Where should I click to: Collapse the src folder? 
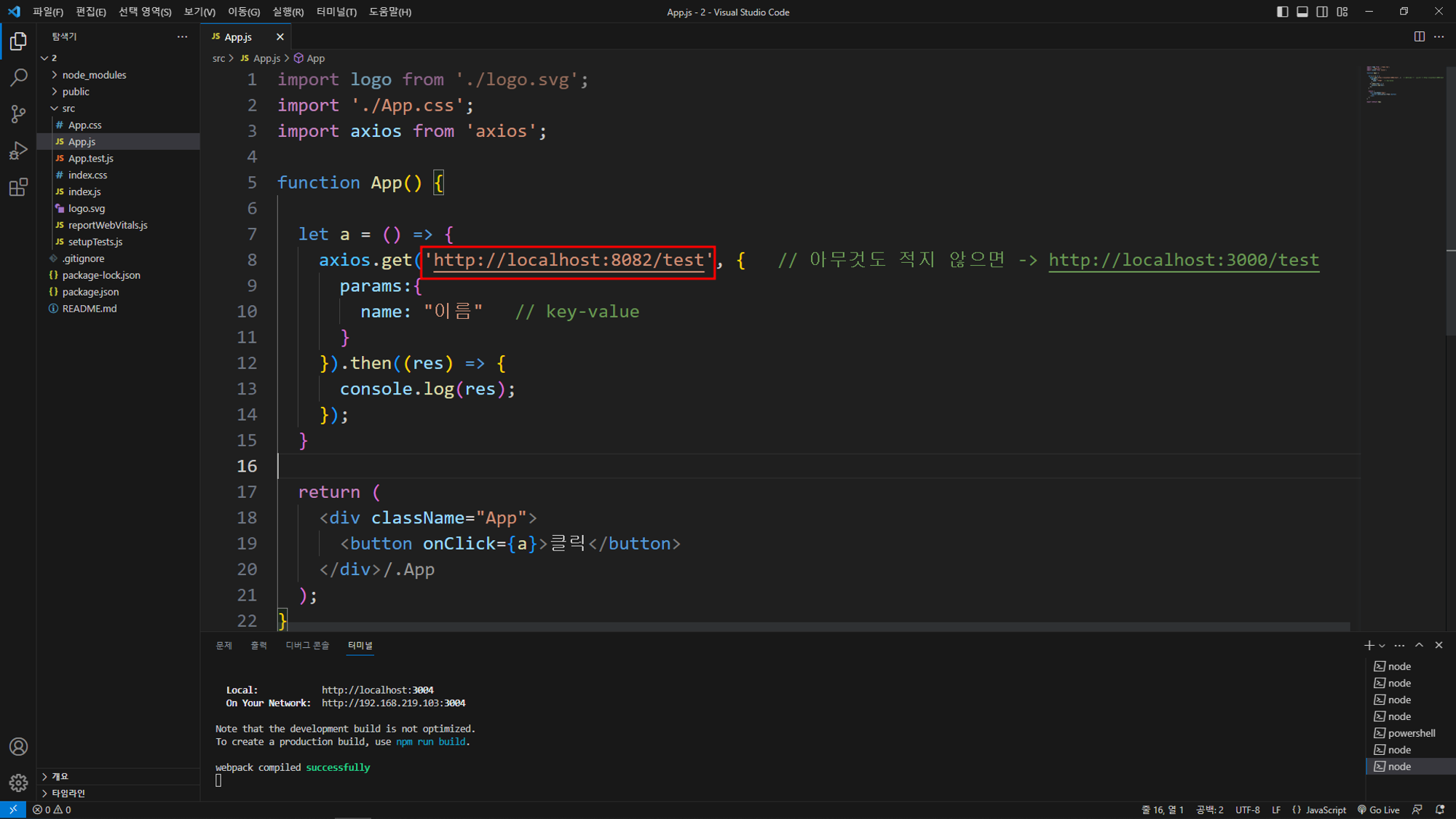point(68,108)
